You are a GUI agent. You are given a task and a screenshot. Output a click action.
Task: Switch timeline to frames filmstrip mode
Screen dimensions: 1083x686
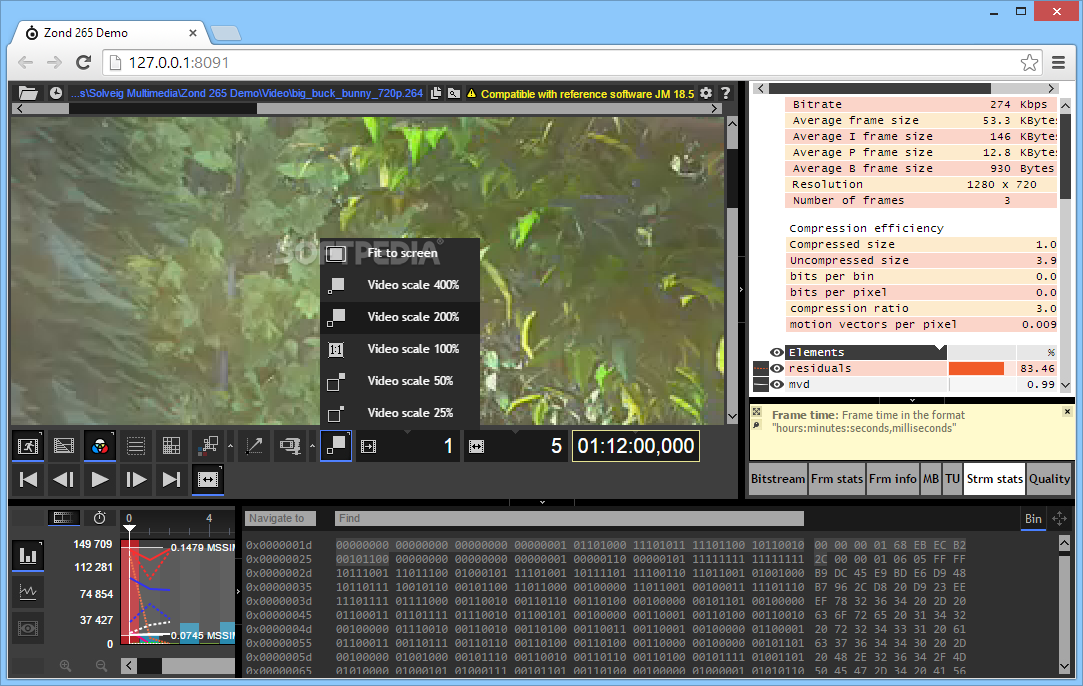coord(63,517)
